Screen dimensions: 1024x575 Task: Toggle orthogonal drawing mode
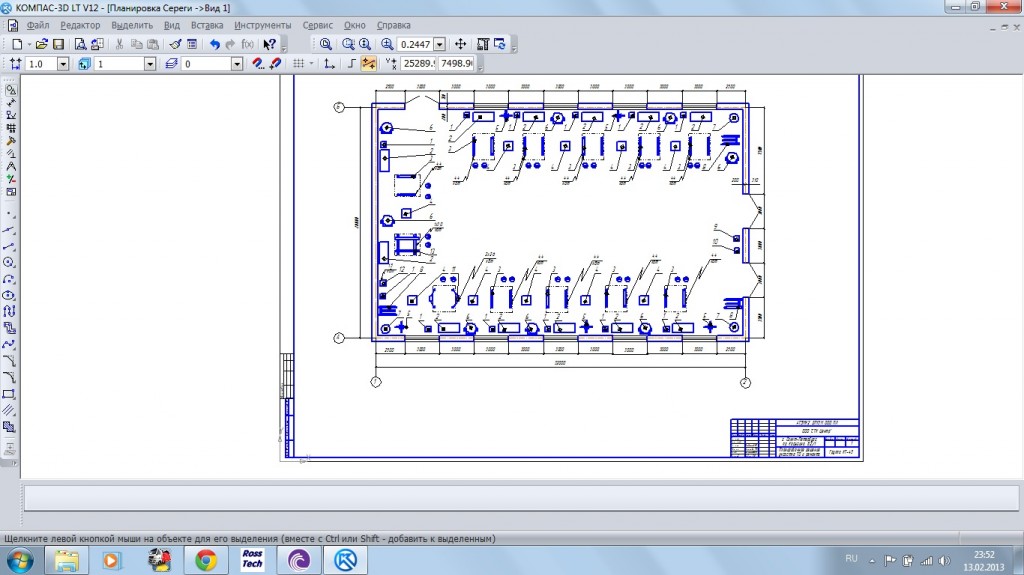(x=350, y=64)
